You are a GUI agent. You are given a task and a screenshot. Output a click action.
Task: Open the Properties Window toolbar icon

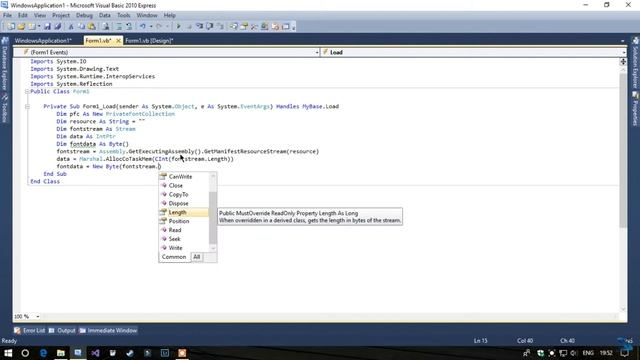[244, 27]
